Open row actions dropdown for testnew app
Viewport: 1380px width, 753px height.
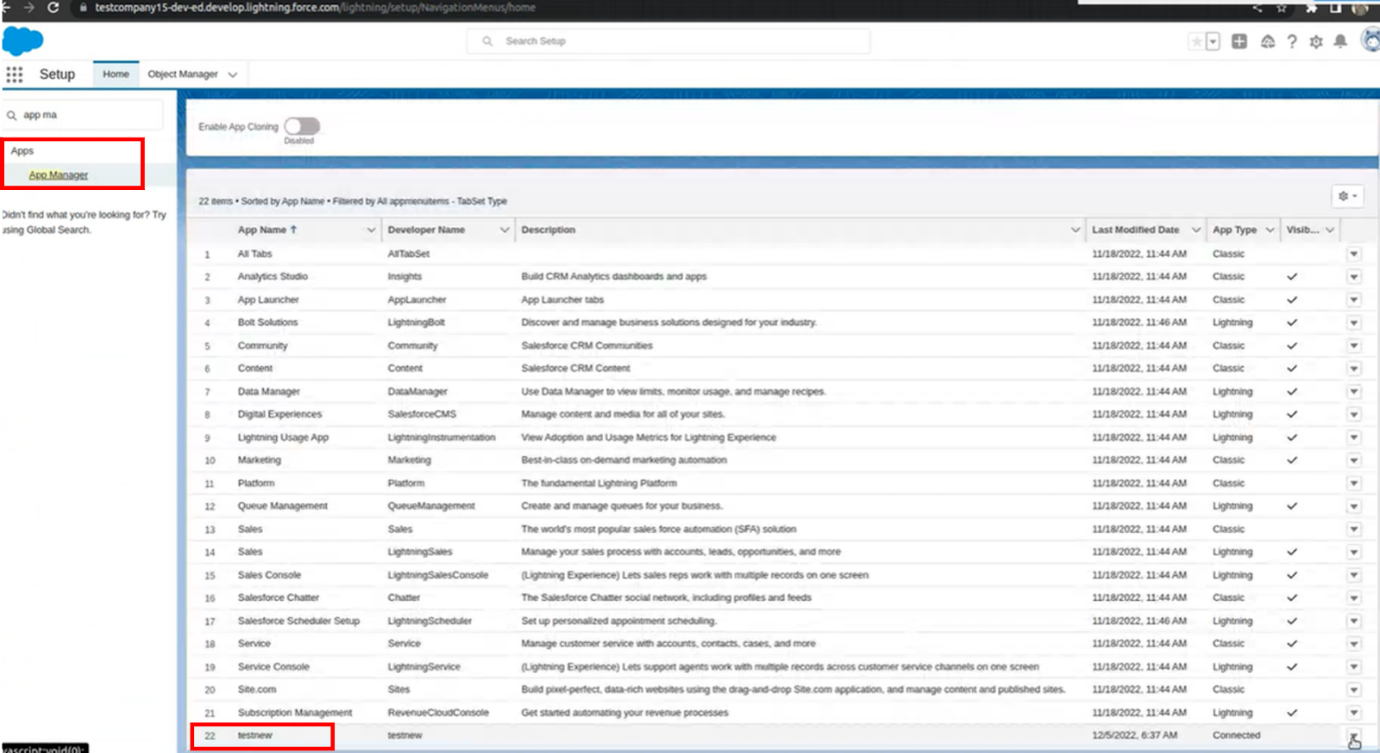point(1353,737)
